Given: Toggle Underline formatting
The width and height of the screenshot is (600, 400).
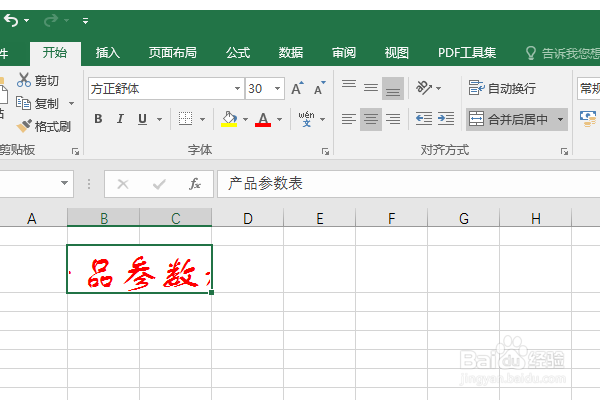Looking at the screenshot, I should pos(142,119).
